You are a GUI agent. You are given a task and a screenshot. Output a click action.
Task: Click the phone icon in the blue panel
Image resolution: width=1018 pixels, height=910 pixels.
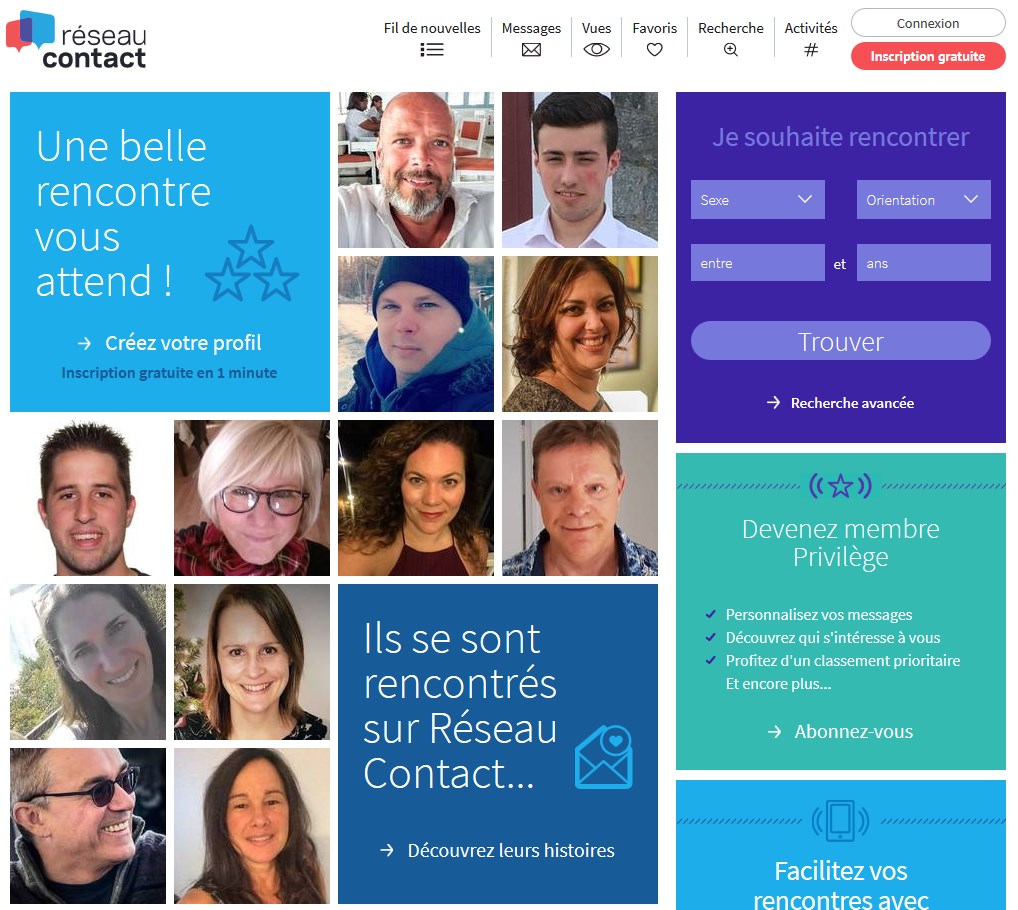(840, 821)
